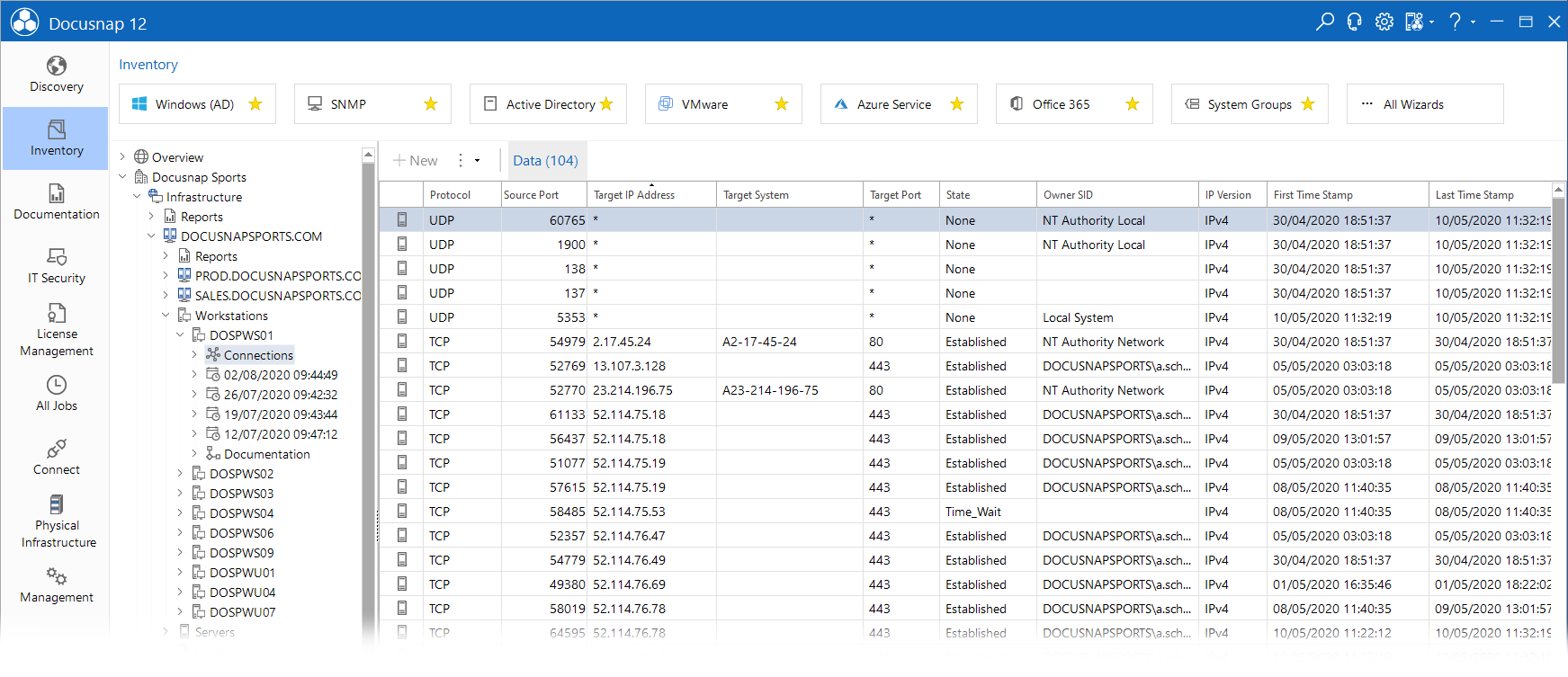Screen dimensions: 1568x677
Task: Toggle favorite star on Active Directory wizard
Action: (606, 104)
